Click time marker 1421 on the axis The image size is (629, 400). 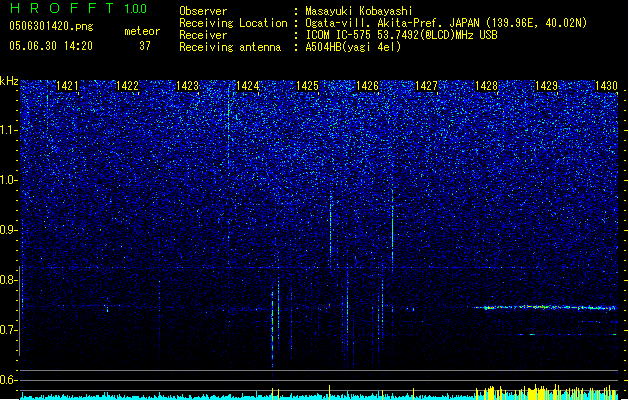(x=67, y=86)
